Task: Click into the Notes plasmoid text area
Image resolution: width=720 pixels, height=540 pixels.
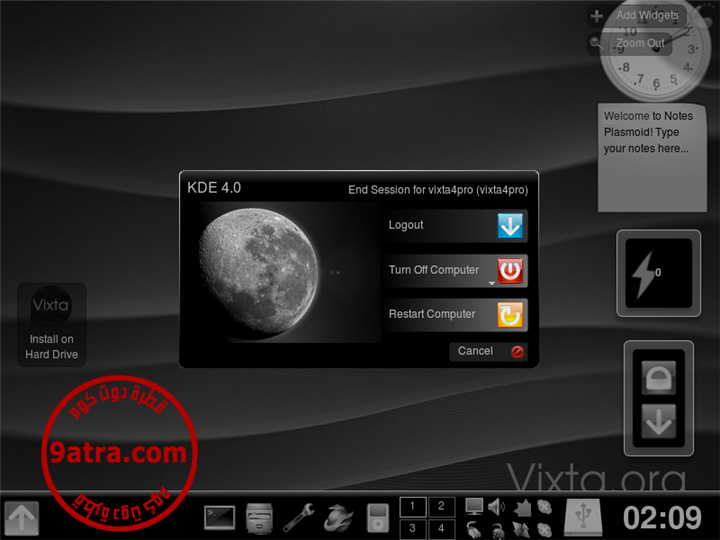Action: coord(652,158)
